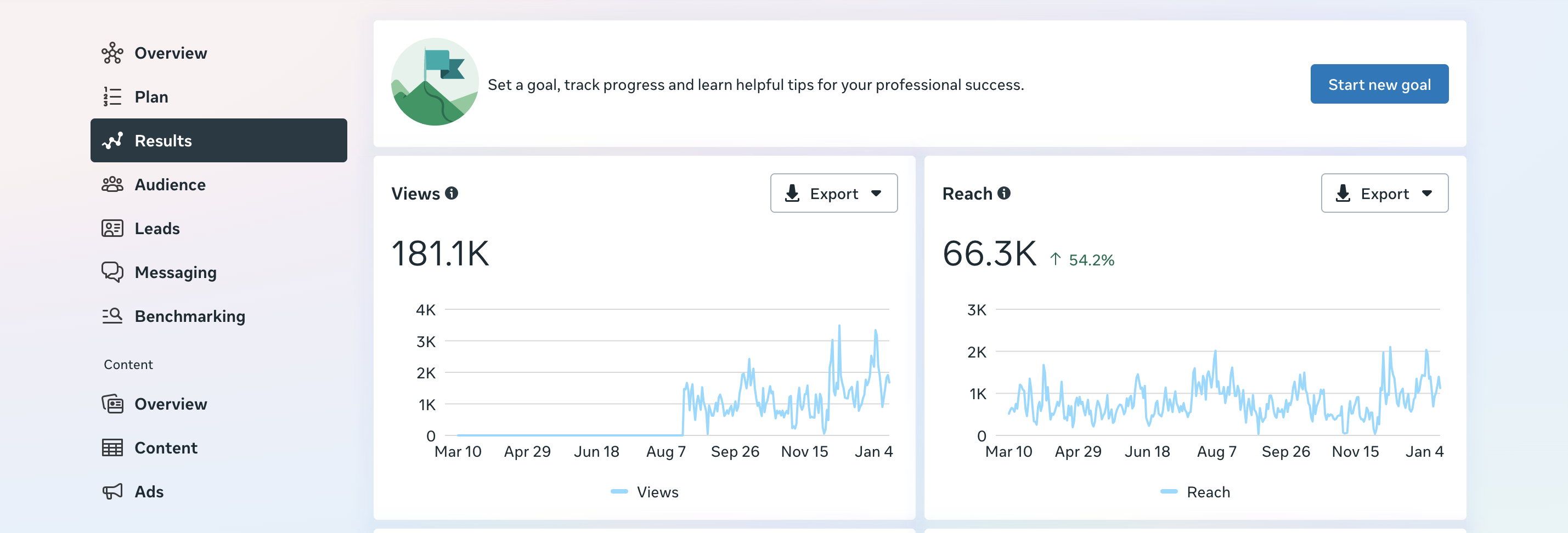Click the Content table grid icon
1568x533 pixels.
(112, 447)
